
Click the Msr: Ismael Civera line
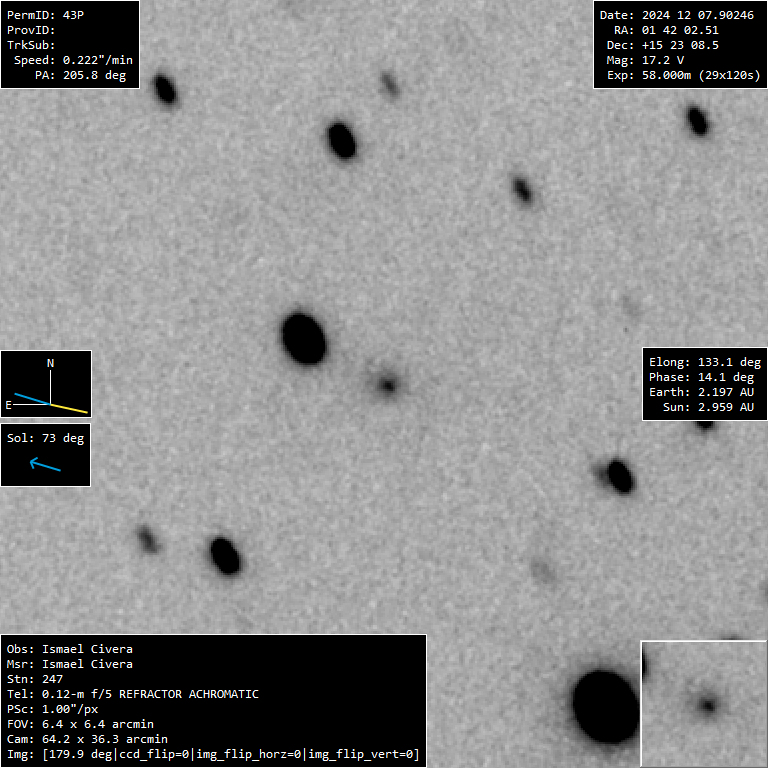(70, 664)
